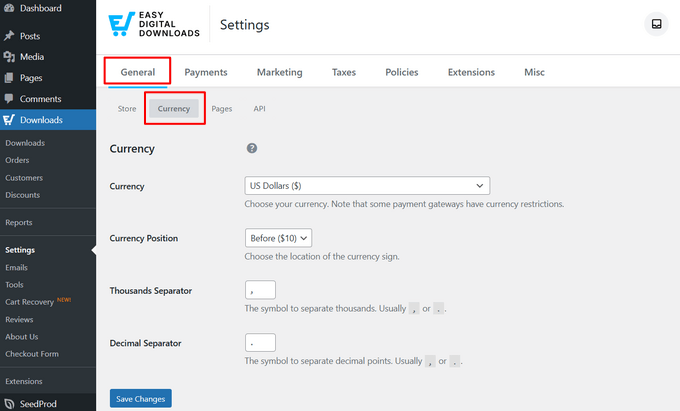Open Media via its sidebar icon
This screenshot has height=411, width=680.
click(x=9, y=57)
